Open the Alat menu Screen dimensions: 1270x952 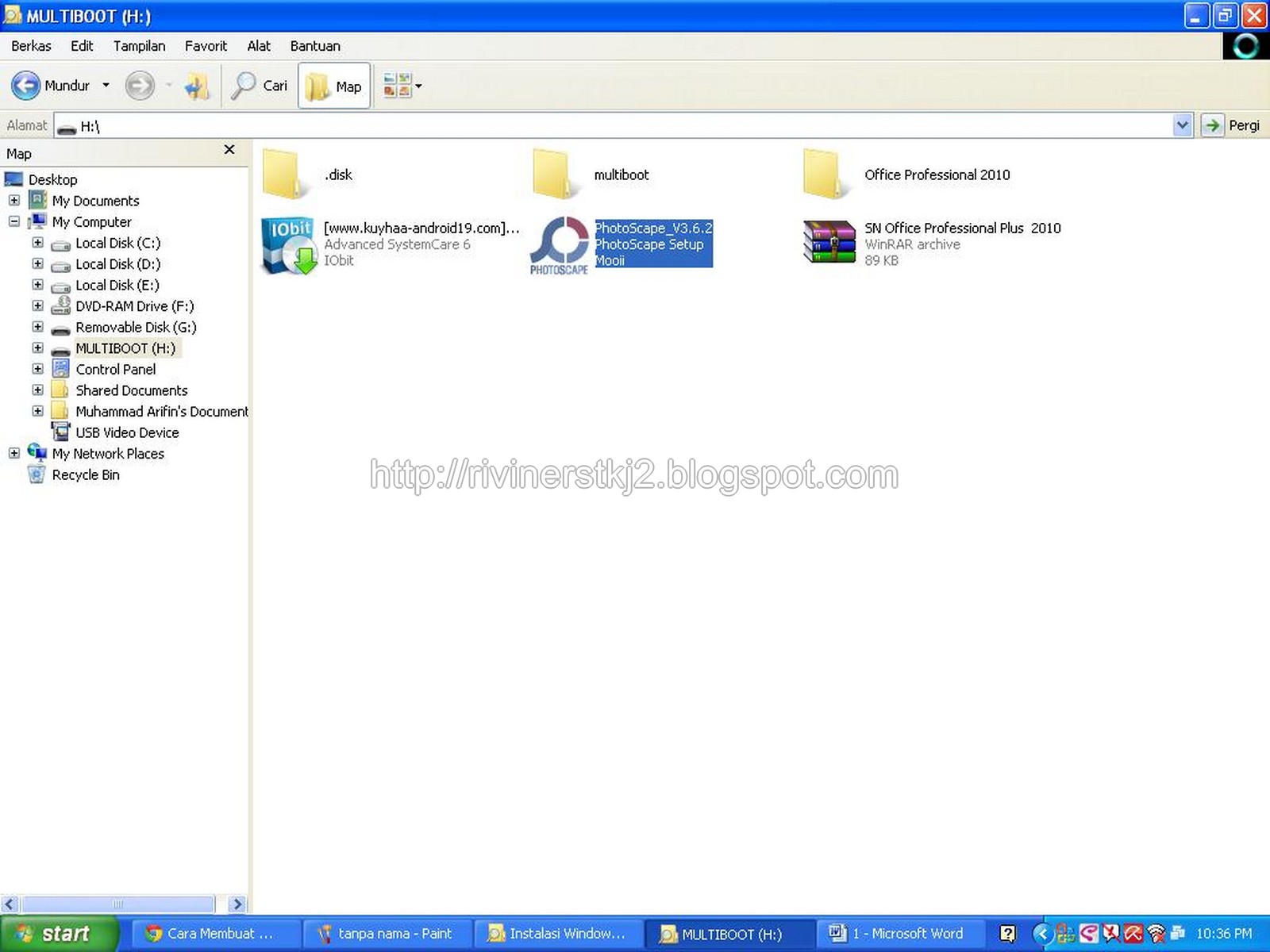pyautogui.click(x=259, y=46)
